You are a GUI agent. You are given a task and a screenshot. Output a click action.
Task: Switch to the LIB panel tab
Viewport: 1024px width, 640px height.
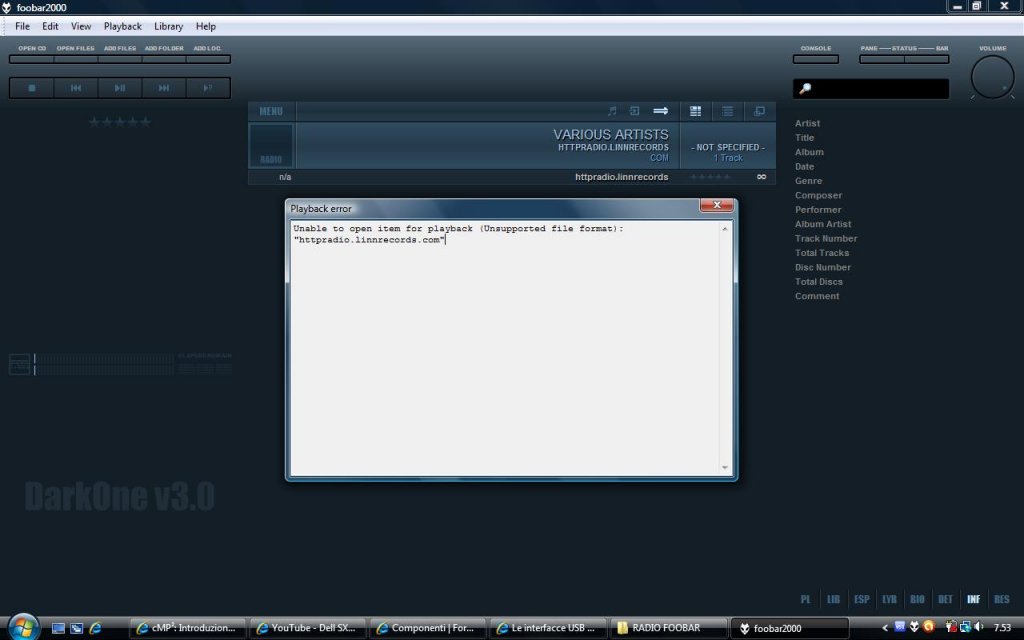click(833, 599)
